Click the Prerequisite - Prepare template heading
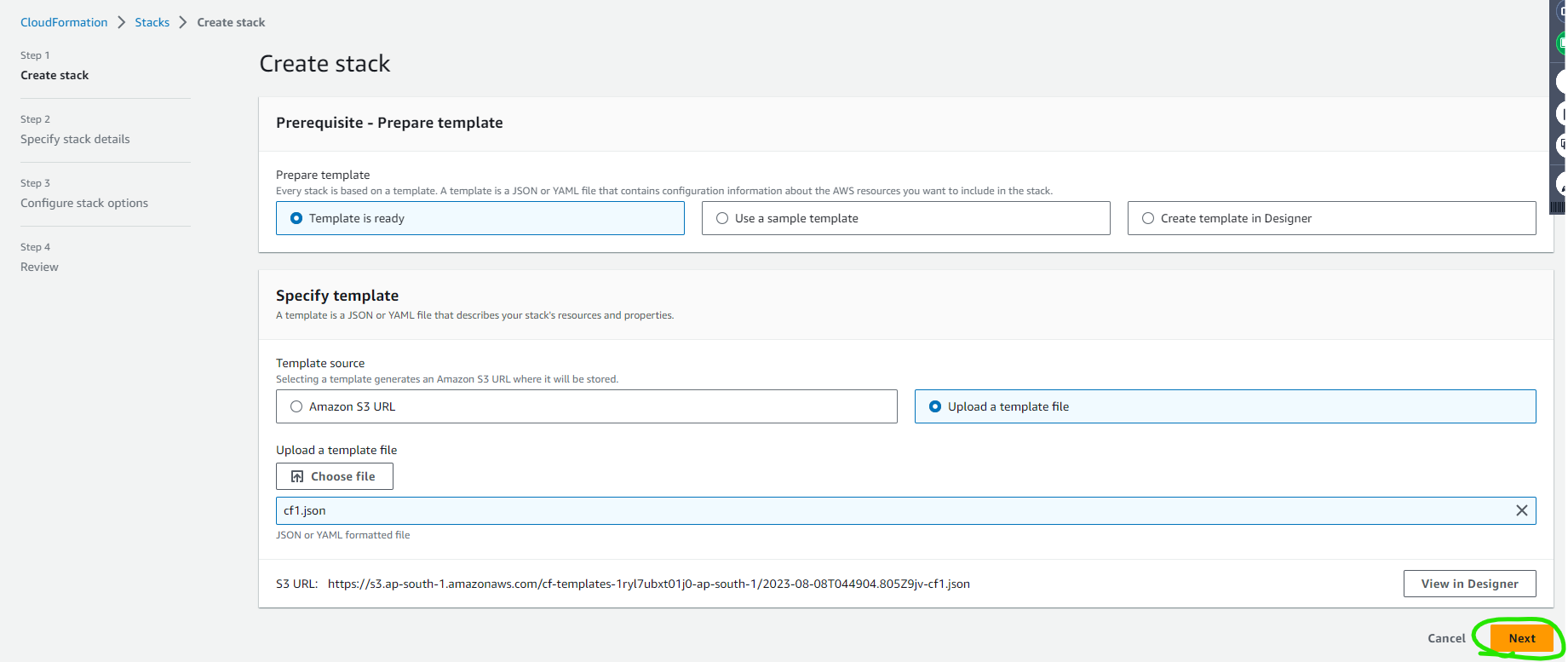 tap(389, 123)
